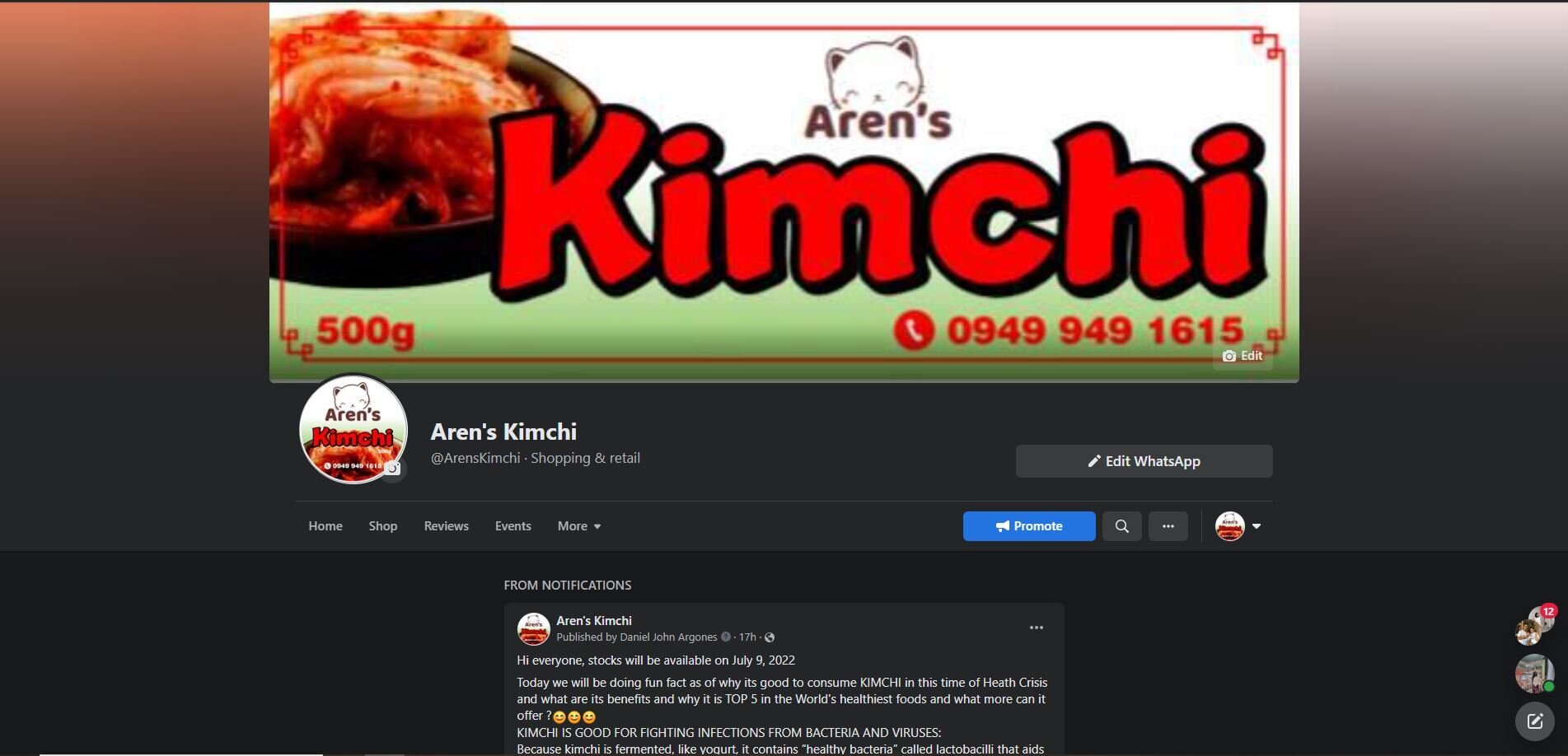Click verified badge next to Daniel John Argones
1568x756 pixels.
(x=726, y=637)
